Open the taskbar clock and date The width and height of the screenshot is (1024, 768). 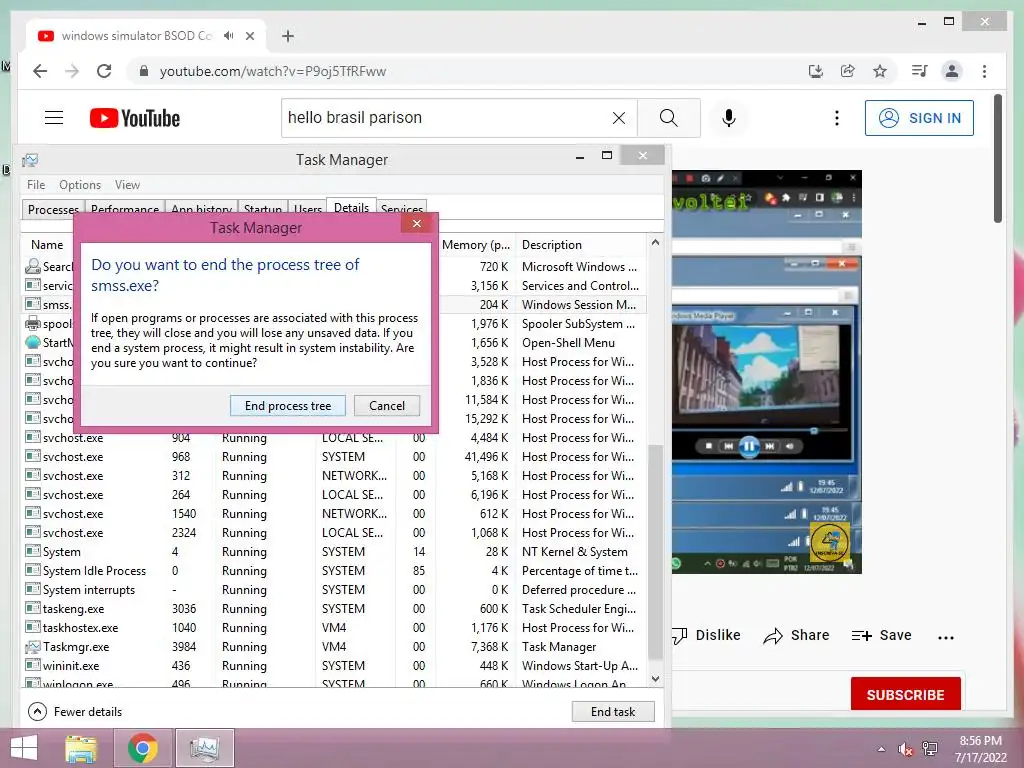980,749
